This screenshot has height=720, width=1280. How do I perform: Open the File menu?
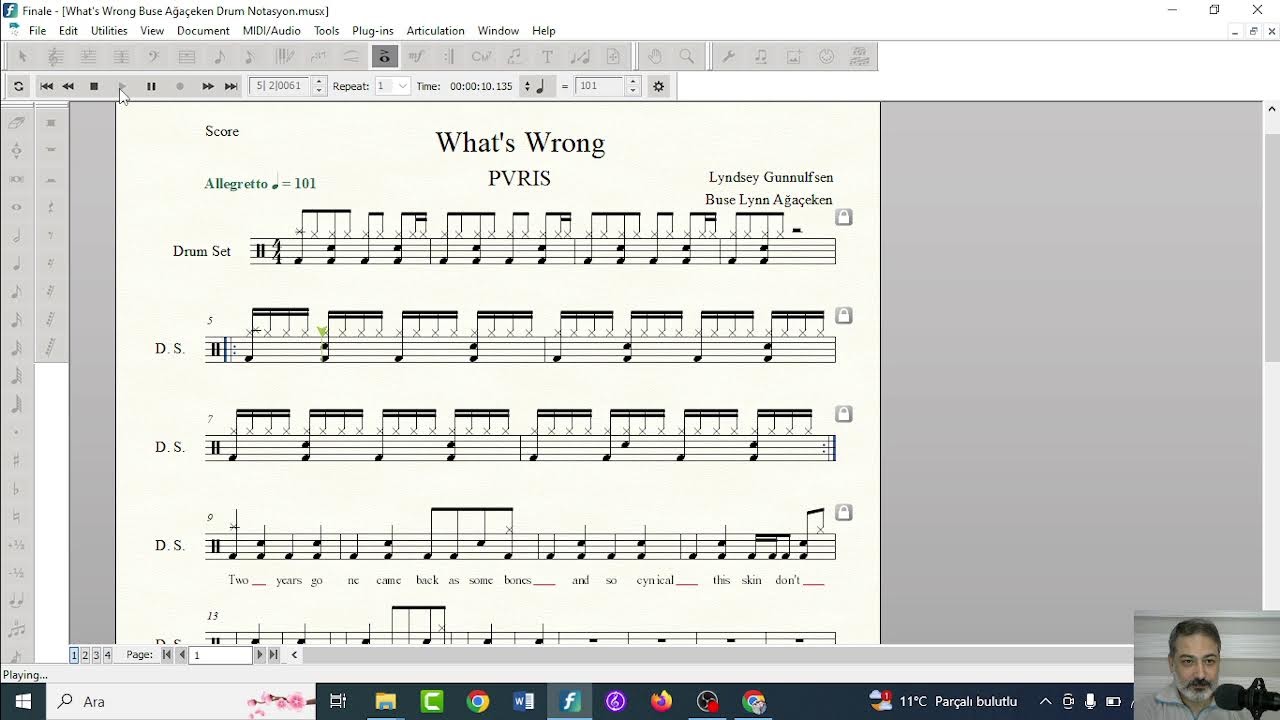(37, 31)
